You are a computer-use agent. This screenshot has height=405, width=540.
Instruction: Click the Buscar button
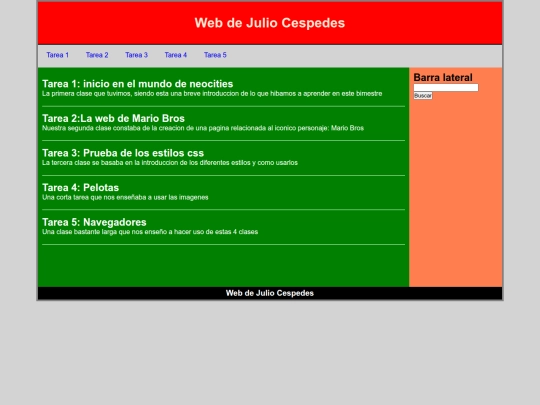tap(423, 96)
